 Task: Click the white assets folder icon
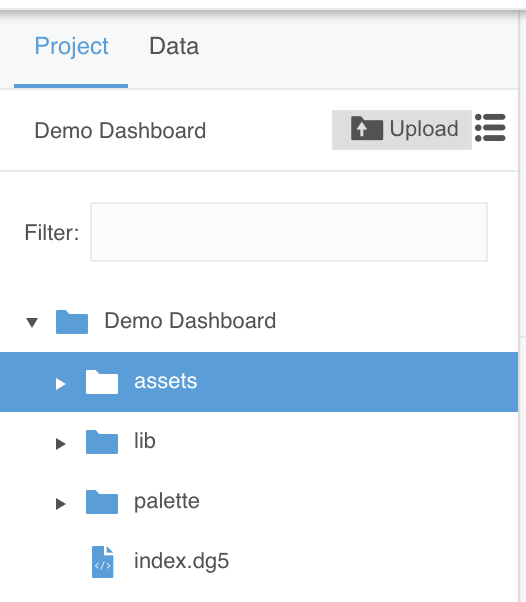102,382
